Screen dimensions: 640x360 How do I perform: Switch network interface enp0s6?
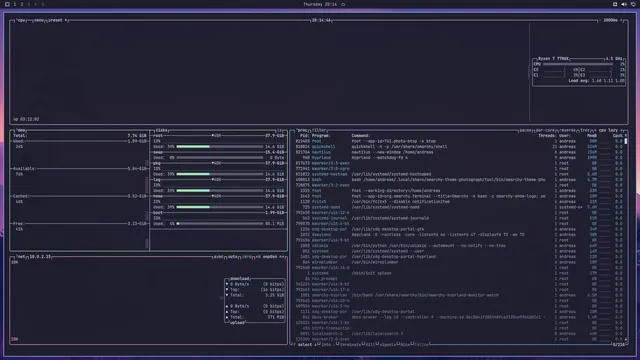[270, 257]
